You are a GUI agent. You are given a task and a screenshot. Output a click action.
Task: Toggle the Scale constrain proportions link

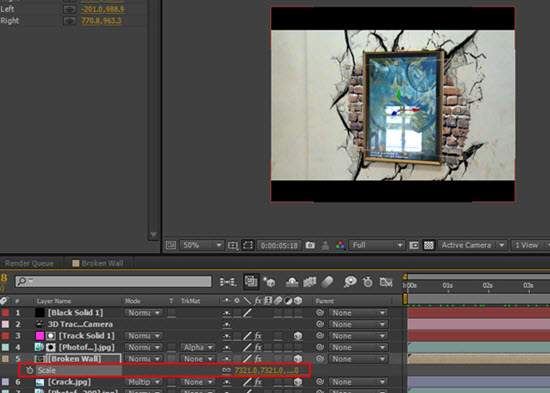226,370
